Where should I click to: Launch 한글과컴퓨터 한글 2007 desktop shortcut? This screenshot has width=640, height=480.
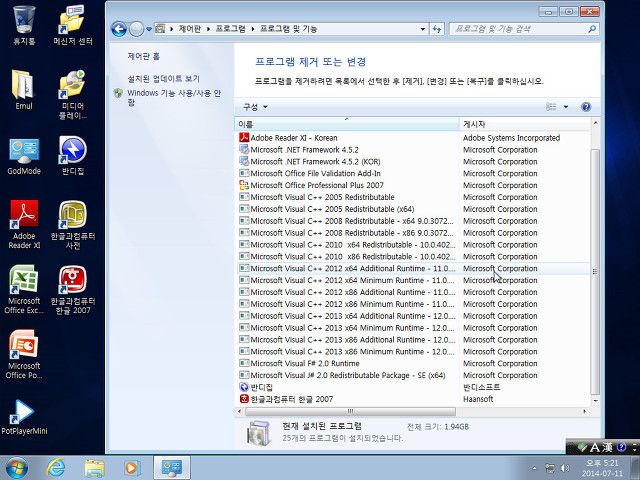[73, 289]
